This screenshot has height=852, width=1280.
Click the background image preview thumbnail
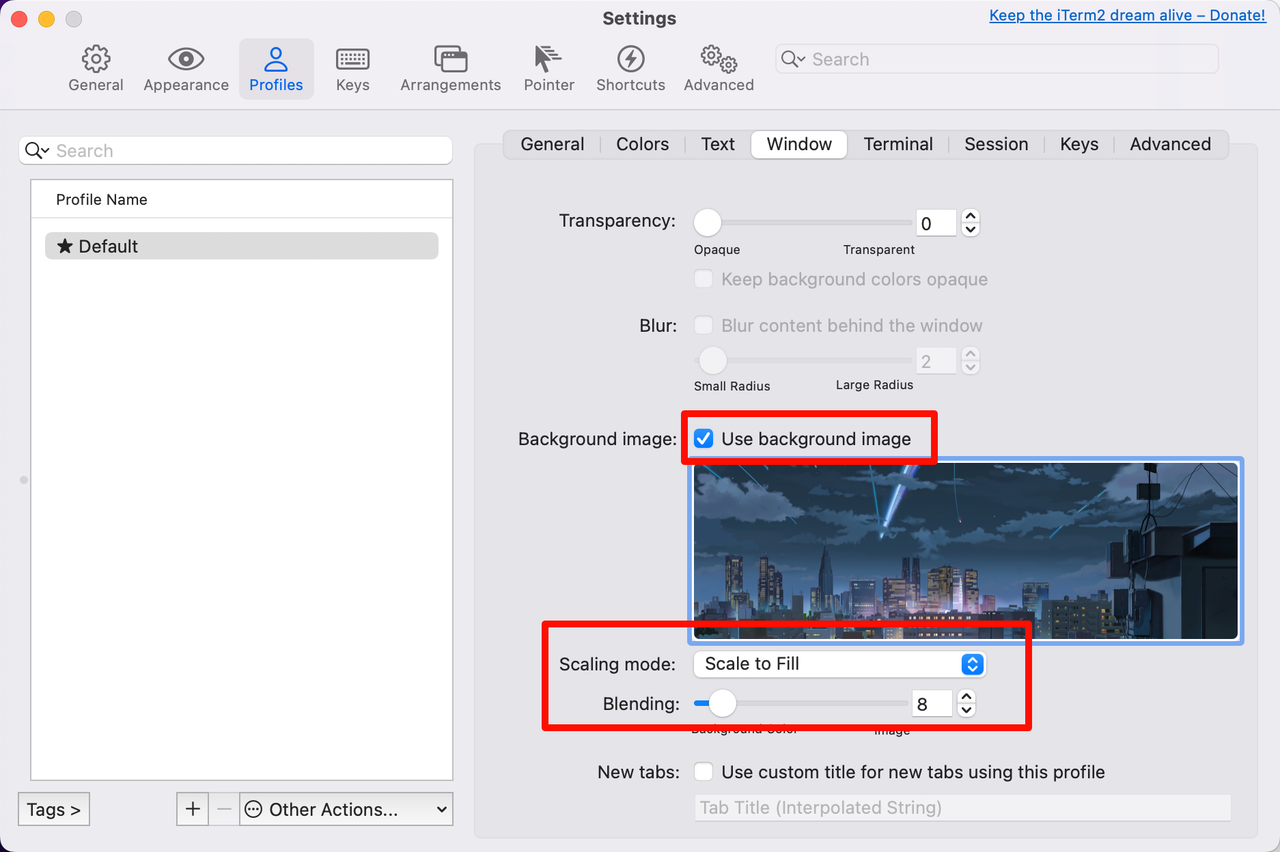[965, 550]
